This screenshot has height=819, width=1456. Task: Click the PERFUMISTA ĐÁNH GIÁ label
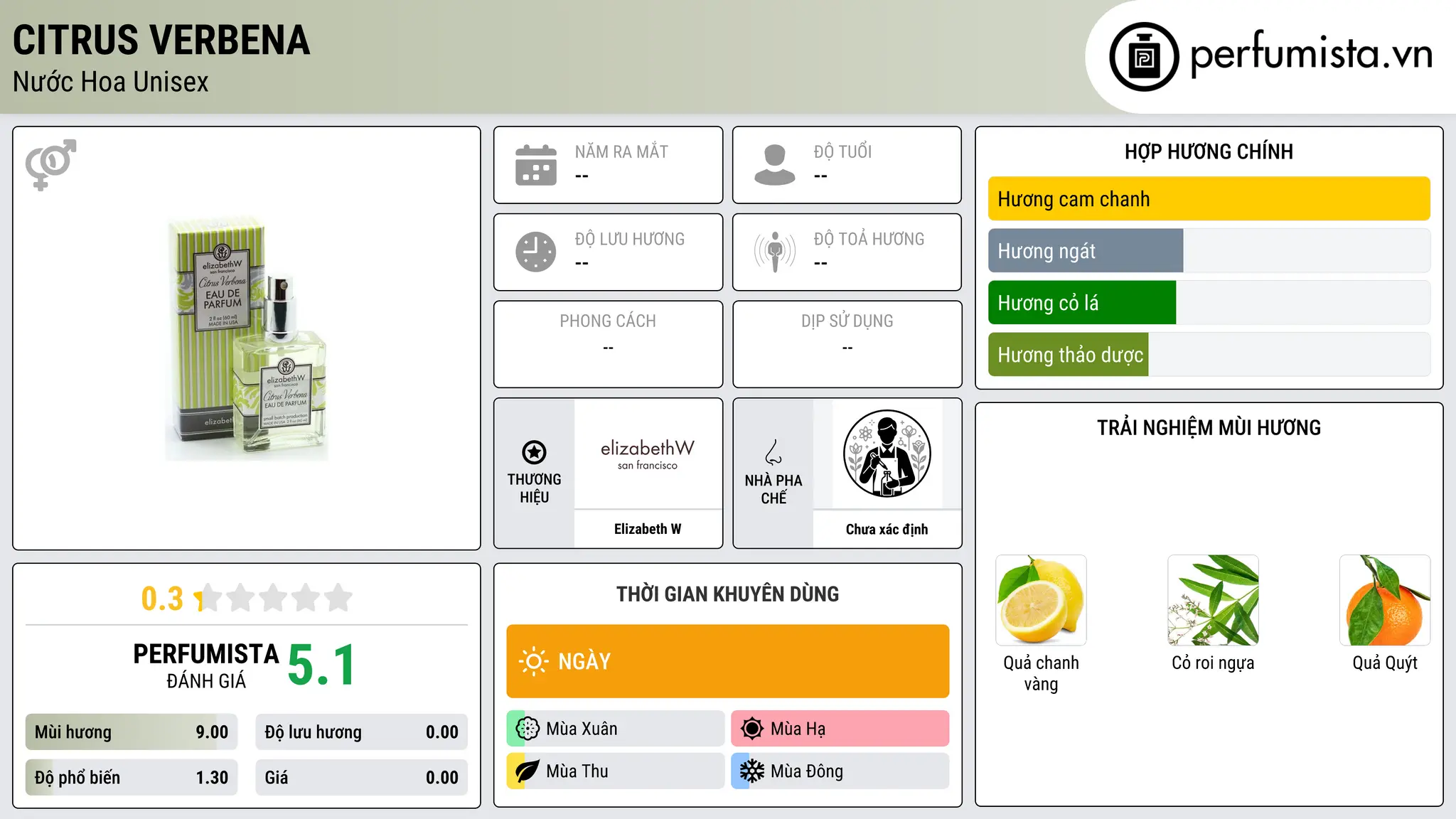(206, 666)
